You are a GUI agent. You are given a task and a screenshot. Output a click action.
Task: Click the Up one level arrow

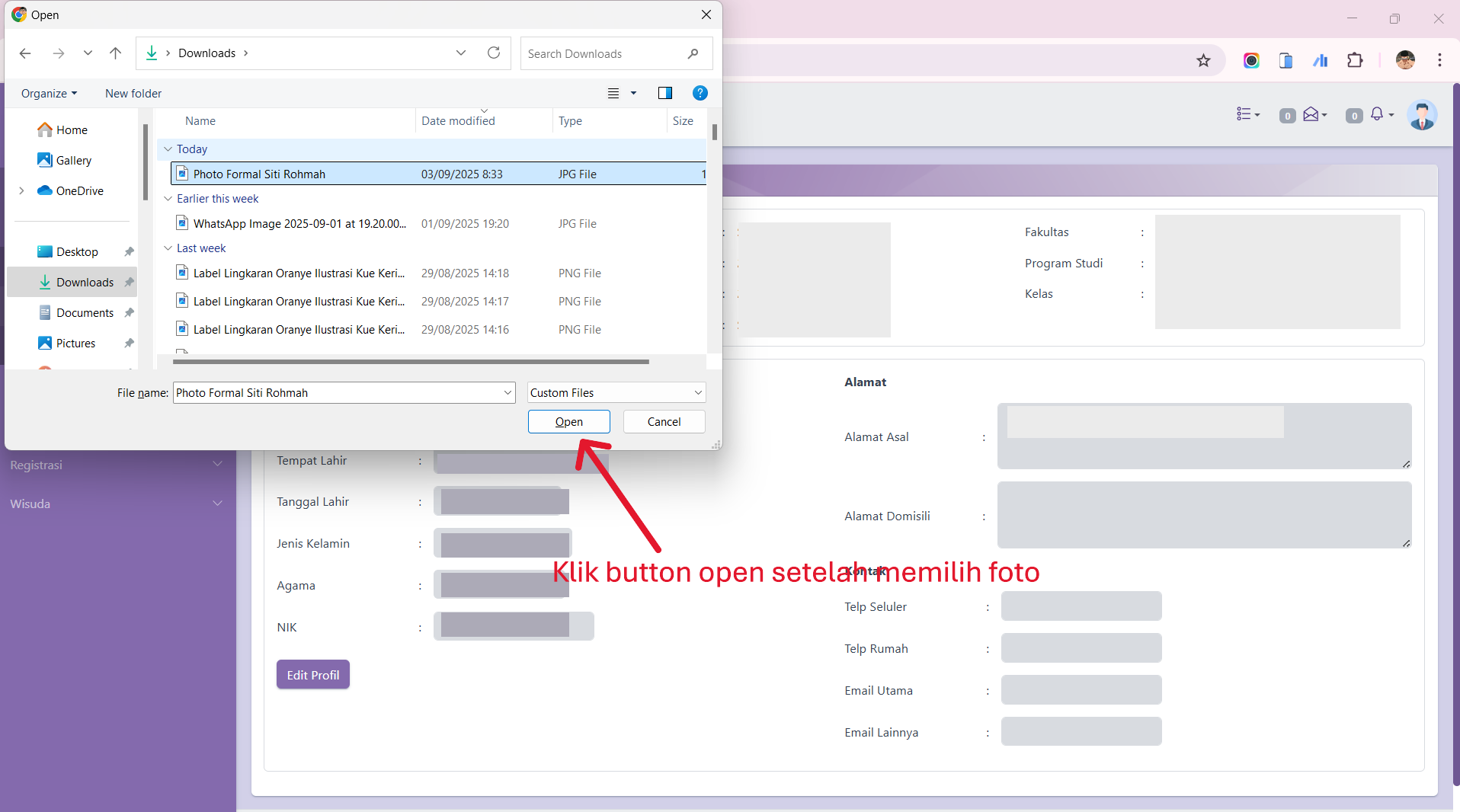coord(115,53)
